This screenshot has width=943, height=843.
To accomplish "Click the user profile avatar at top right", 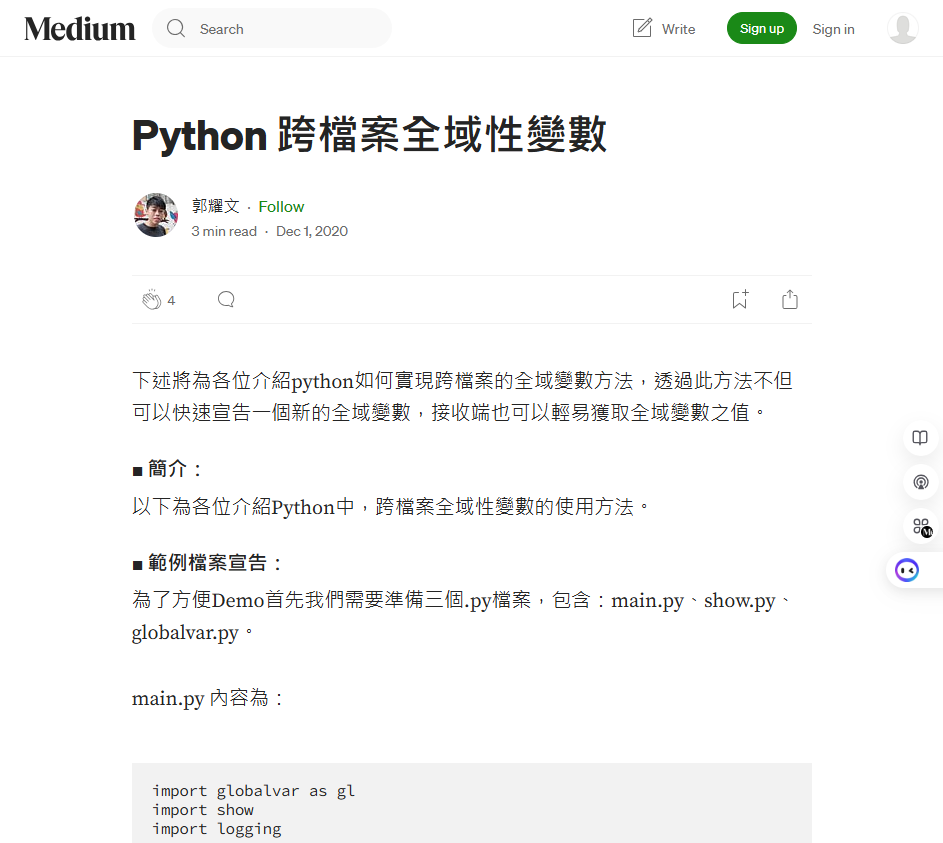I will [x=903, y=29].
